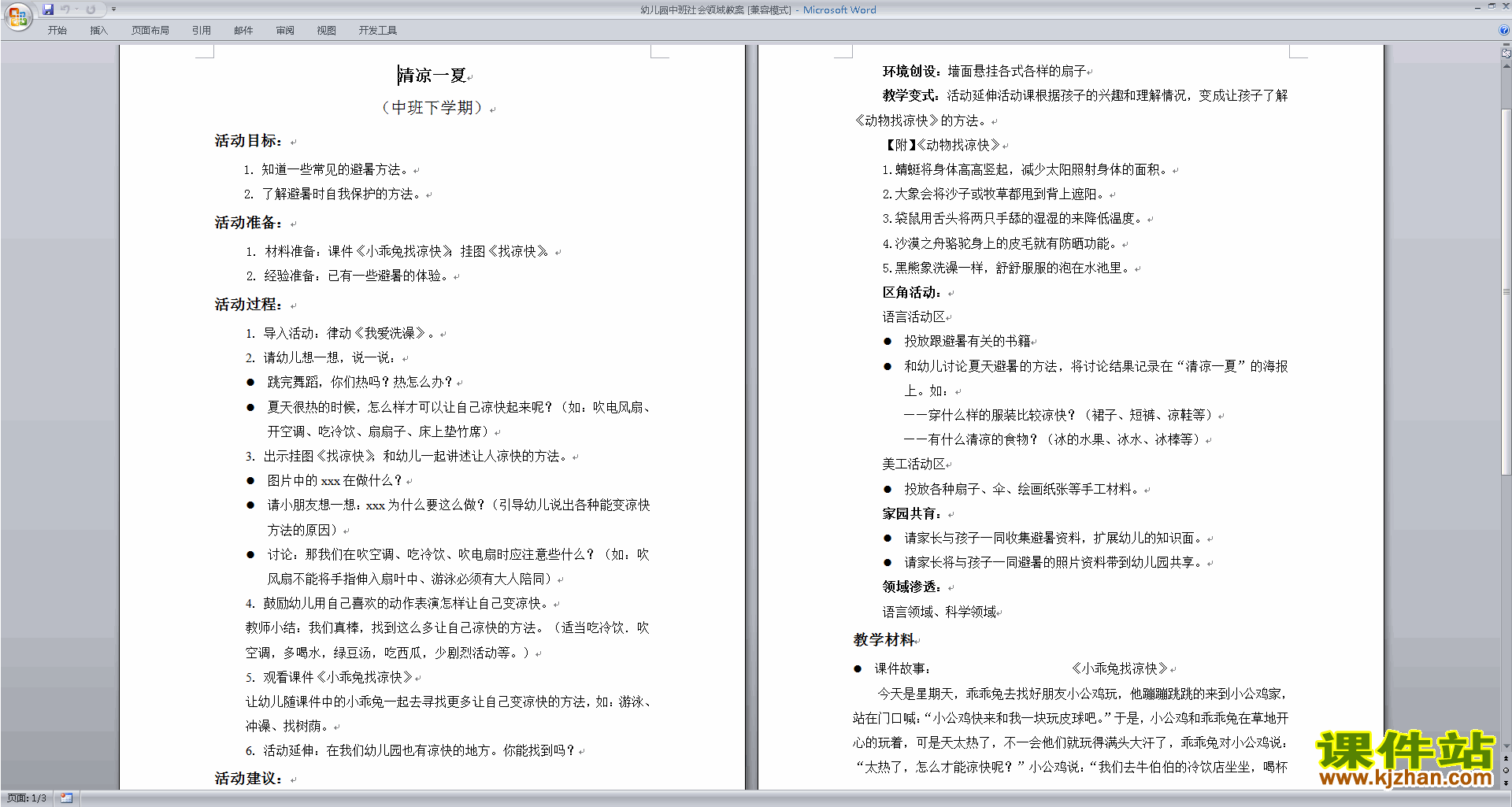Open the 页面布局 ribbon tab
This screenshot has height=807, width=1512.
tap(150, 31)
